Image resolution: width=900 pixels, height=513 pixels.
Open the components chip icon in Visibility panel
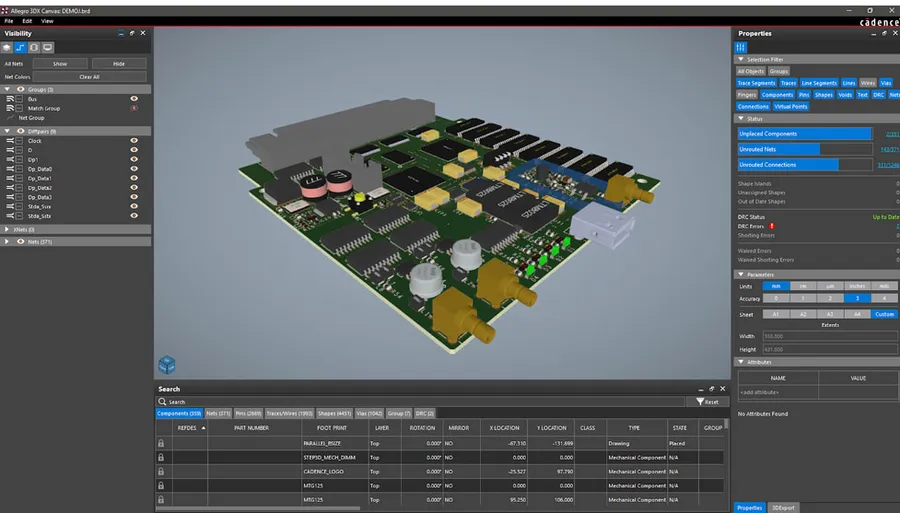(34, 48)
